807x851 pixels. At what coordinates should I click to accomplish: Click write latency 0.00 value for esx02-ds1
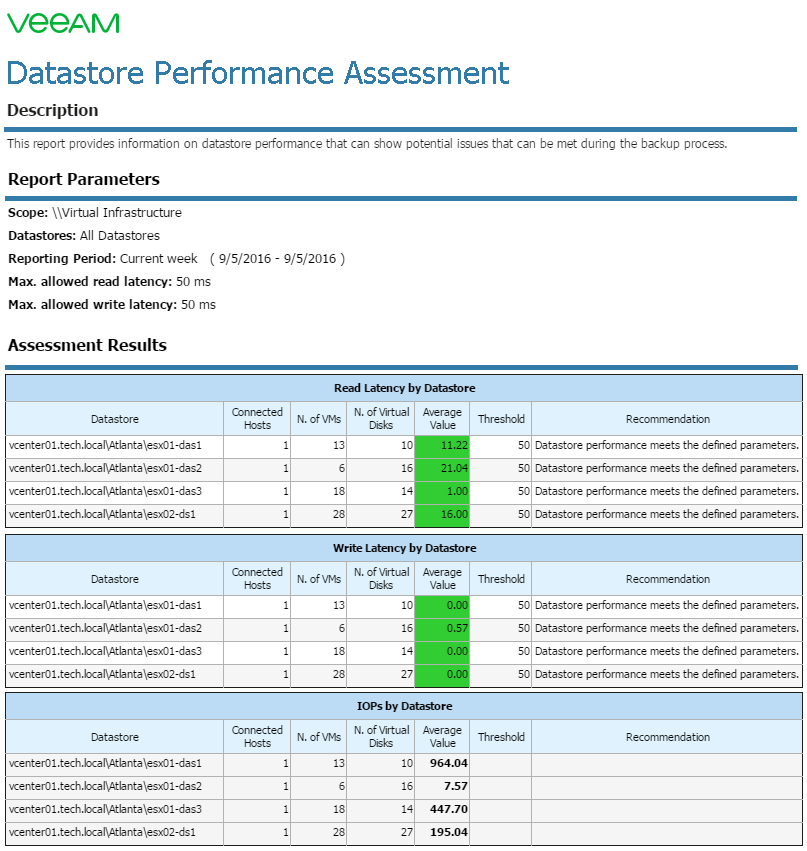point(442,675)
